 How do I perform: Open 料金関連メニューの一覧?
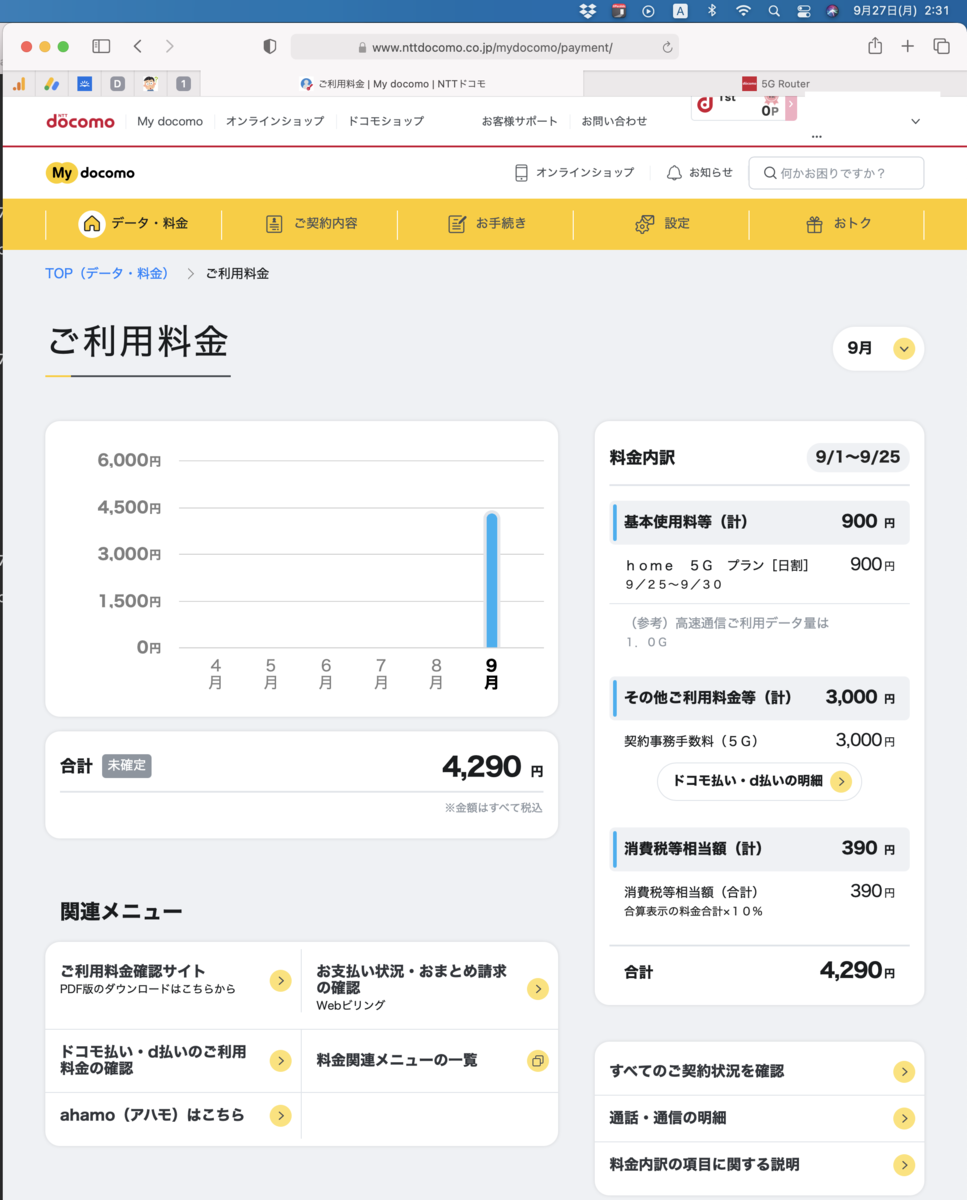coord(430,1061)
